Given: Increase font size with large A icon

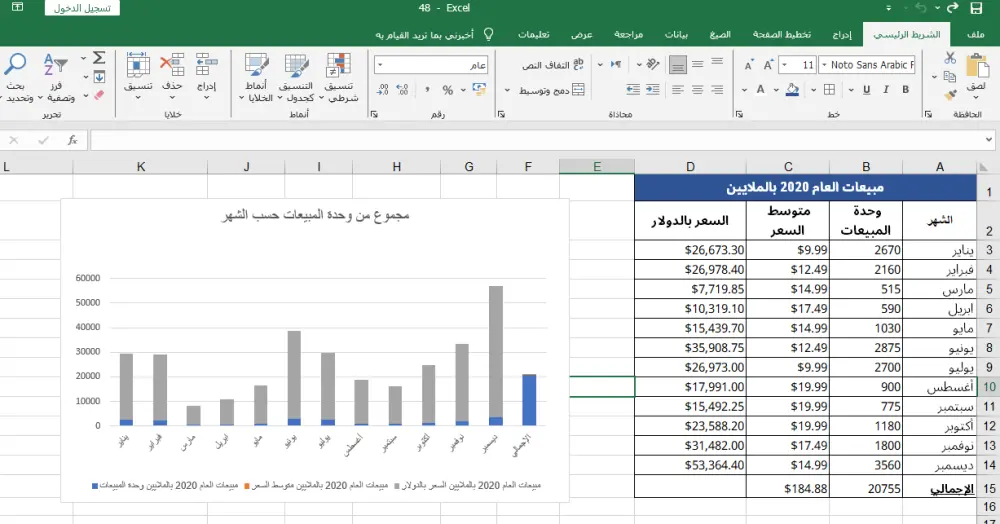Looking at the screenshot, I should point(768,65).
